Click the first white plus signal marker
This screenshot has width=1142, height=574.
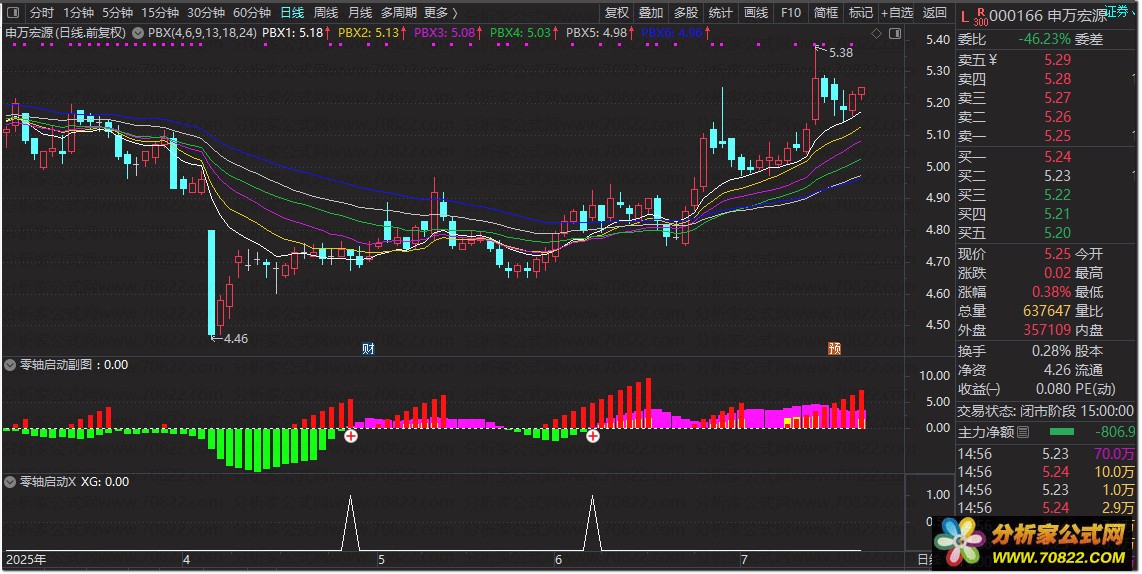351,436
